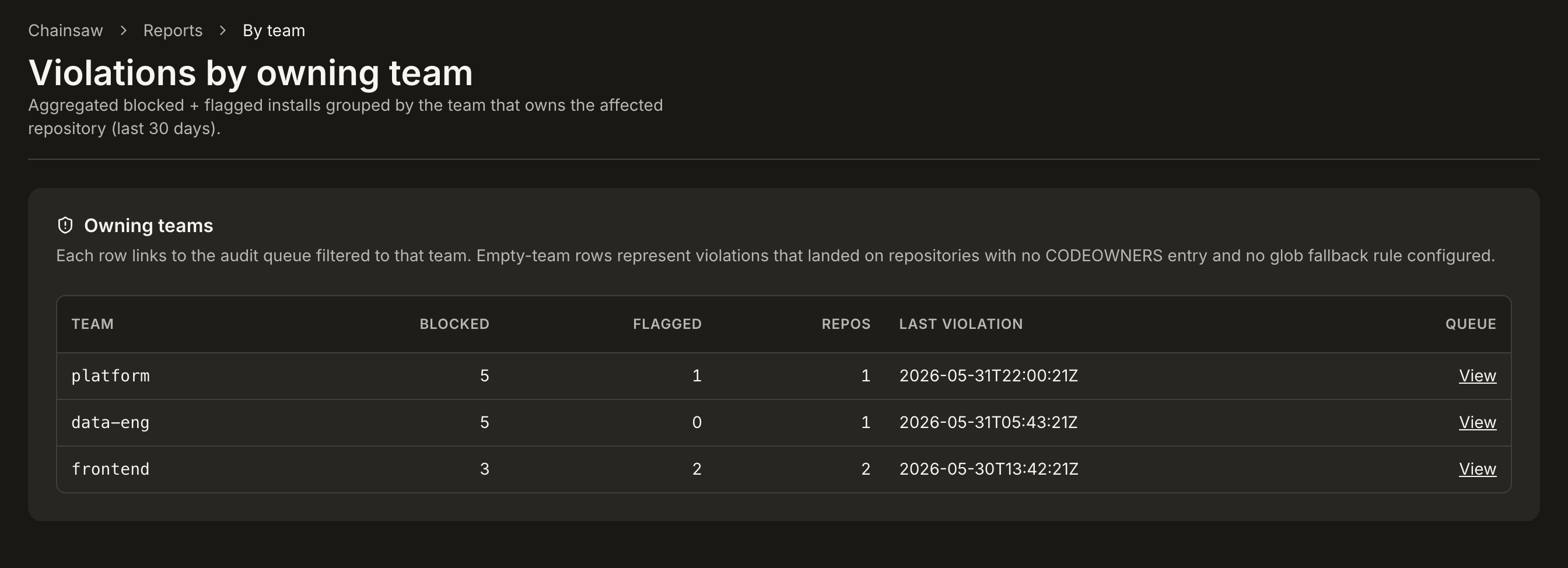Viewport: 1568px width, 568px height.
Task: Select the platform team name
Action: tap(110, 376)
